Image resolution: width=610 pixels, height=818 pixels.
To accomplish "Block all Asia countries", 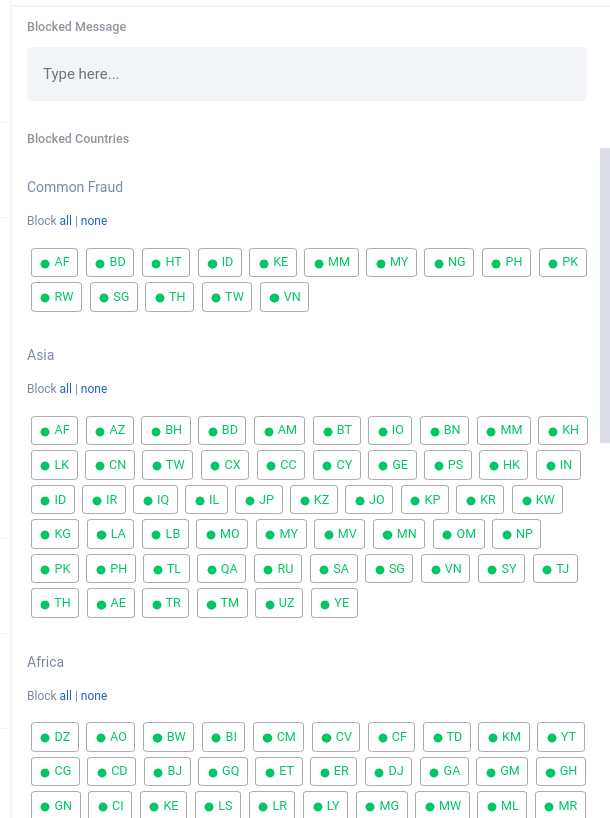I will point(66,389).
